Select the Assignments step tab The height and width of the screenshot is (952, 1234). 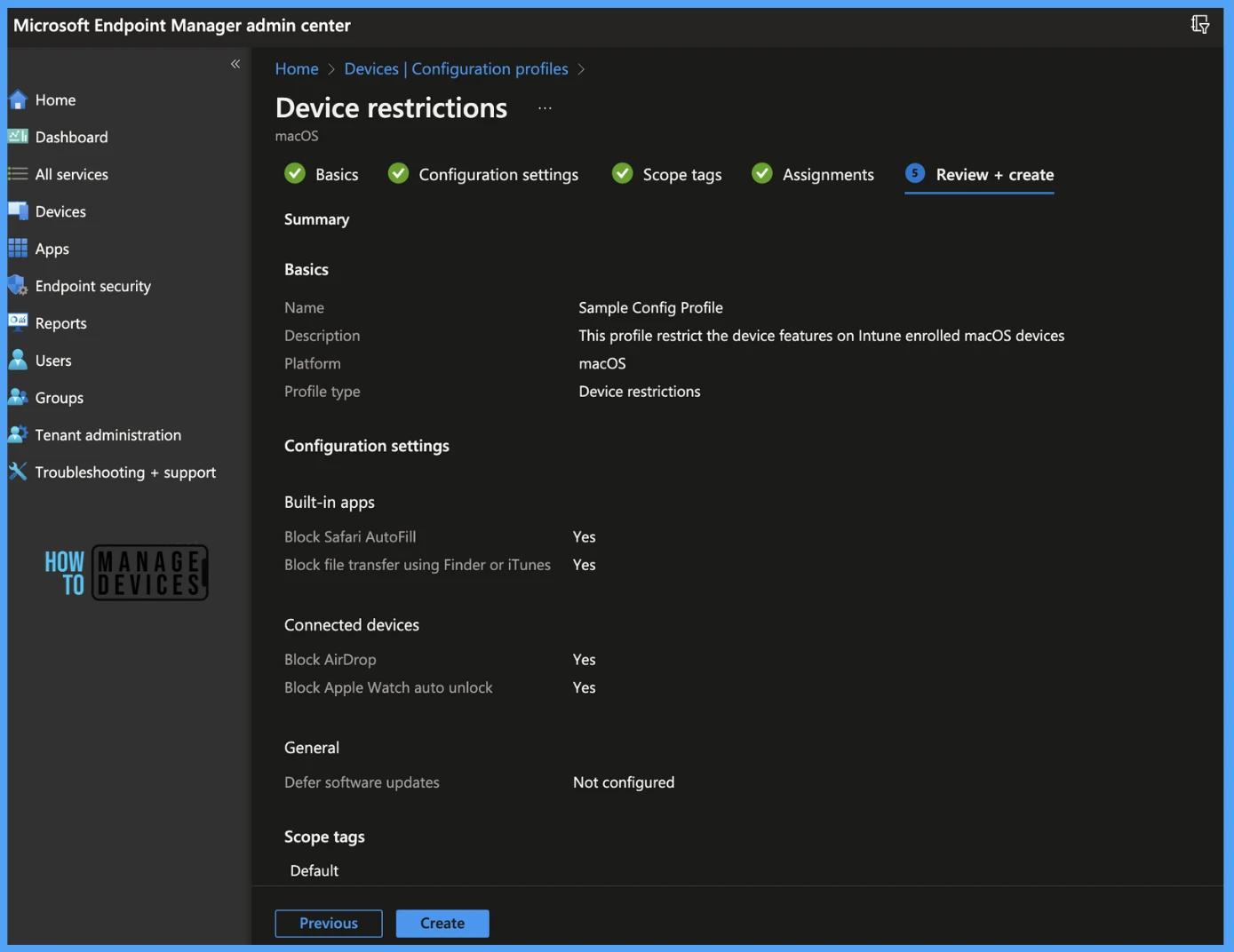pos(812,174)
